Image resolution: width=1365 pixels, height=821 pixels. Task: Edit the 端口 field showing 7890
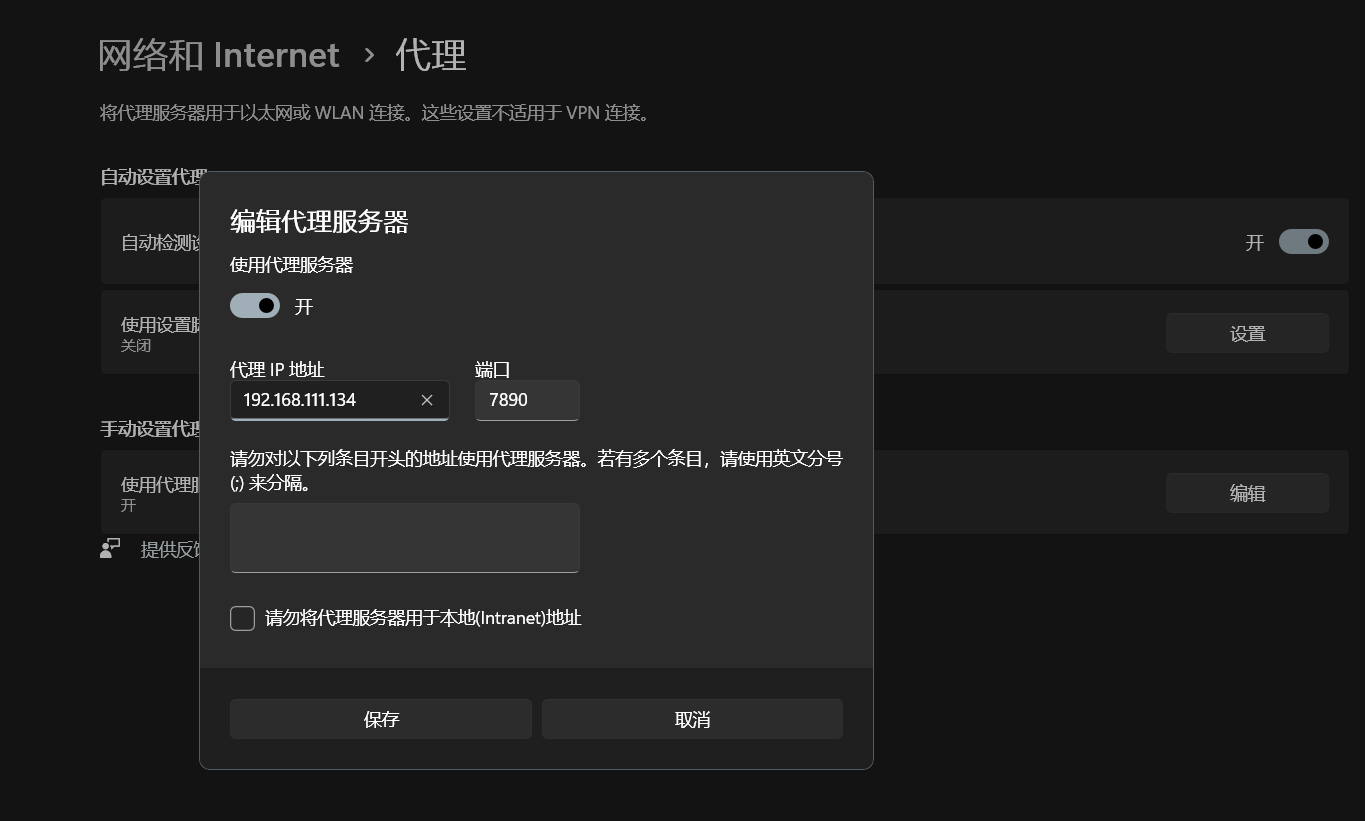(527, 400)
